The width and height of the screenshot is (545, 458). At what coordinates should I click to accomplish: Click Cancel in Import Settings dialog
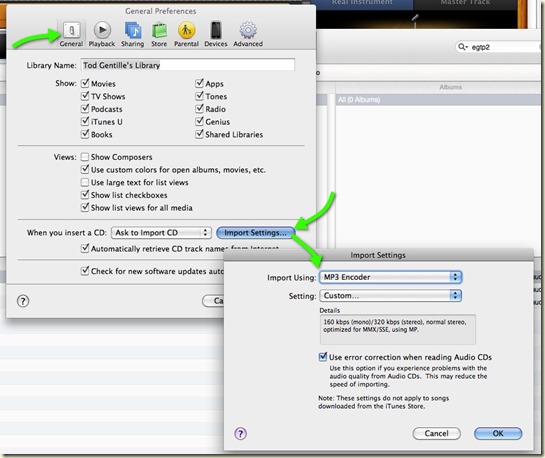(437, 433)
